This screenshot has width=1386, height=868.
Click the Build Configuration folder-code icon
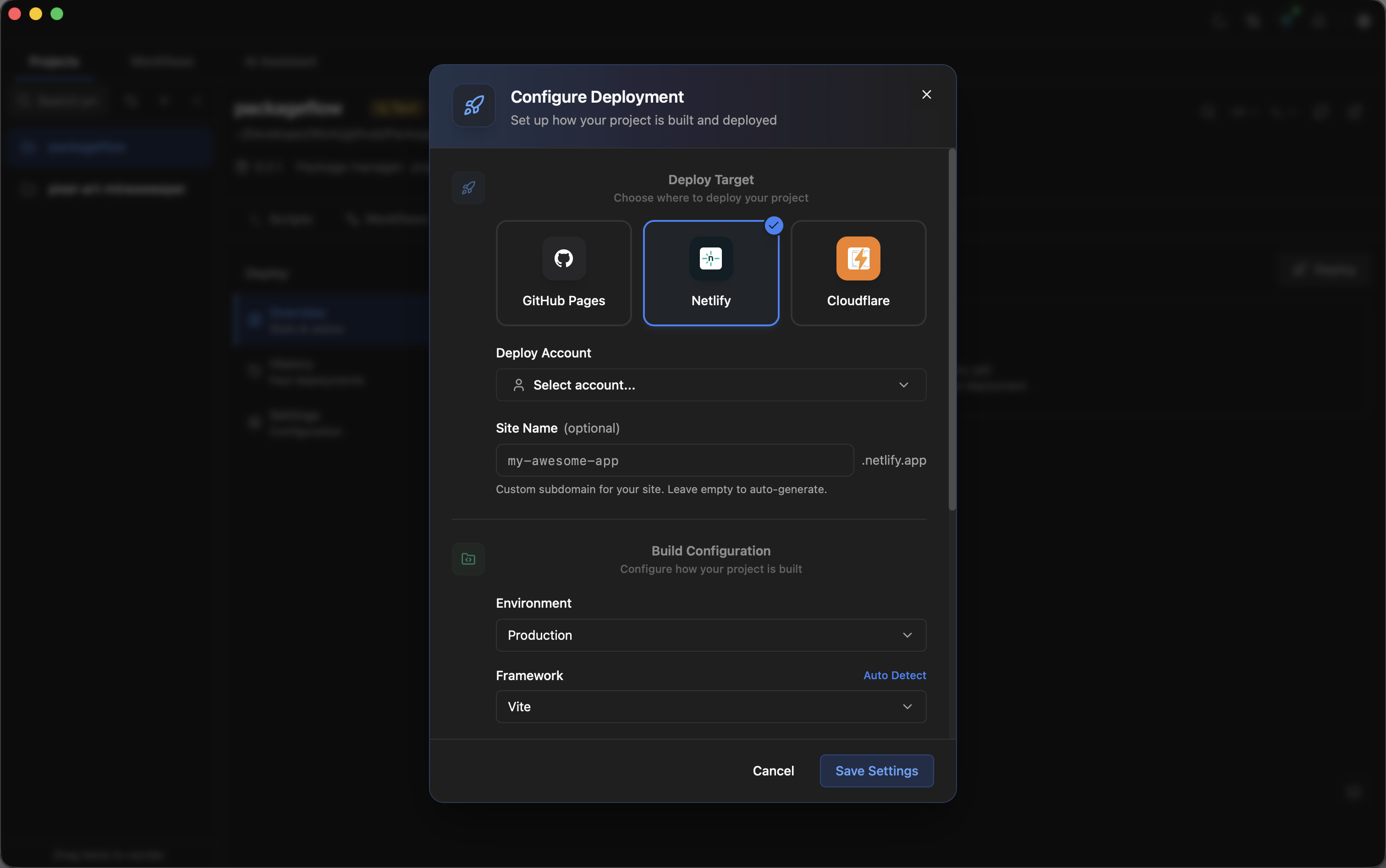coord(468,559)
